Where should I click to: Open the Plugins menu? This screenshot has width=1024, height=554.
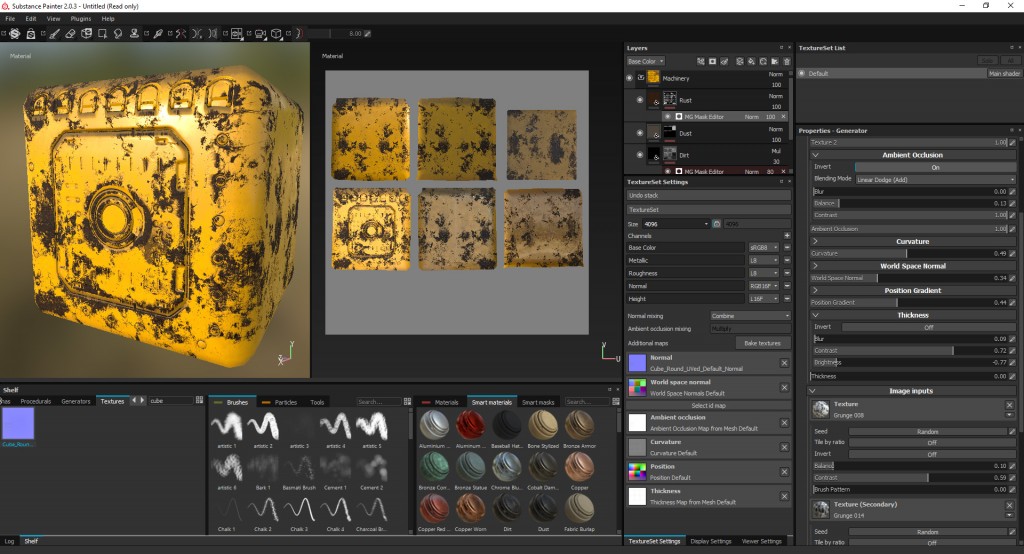coord(81,18)
